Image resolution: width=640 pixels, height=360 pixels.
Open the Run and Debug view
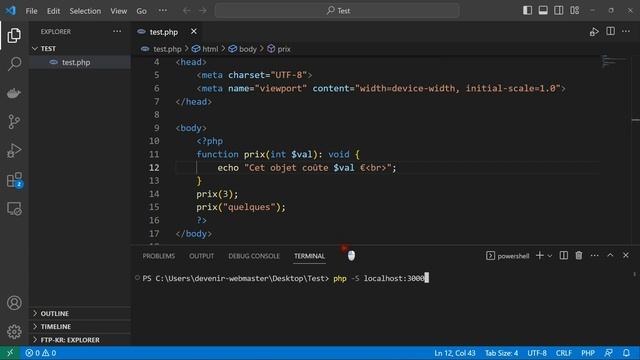coord(14,151)
